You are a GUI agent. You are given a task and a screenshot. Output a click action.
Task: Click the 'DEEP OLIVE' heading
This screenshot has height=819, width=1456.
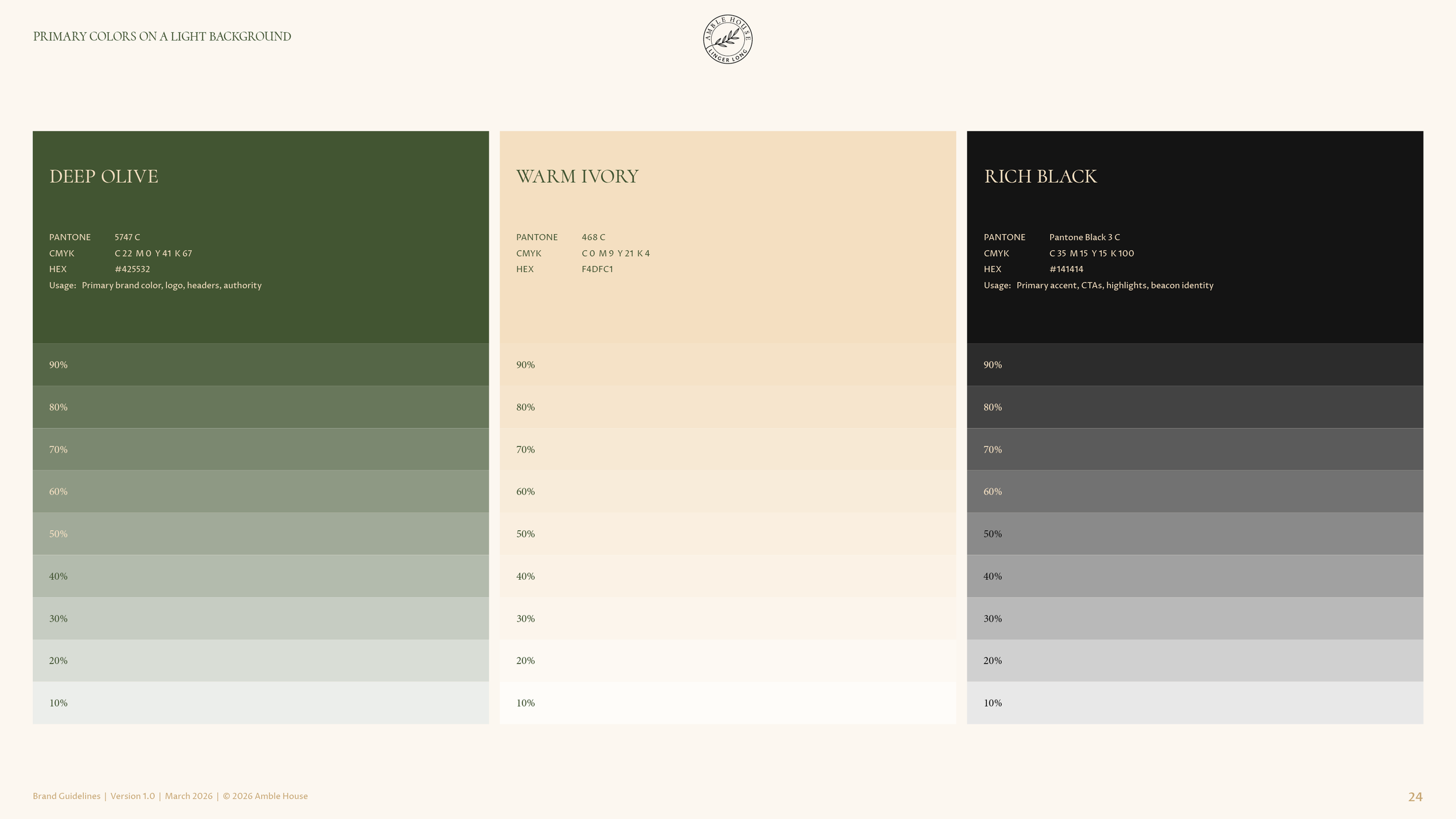[104, 176]
